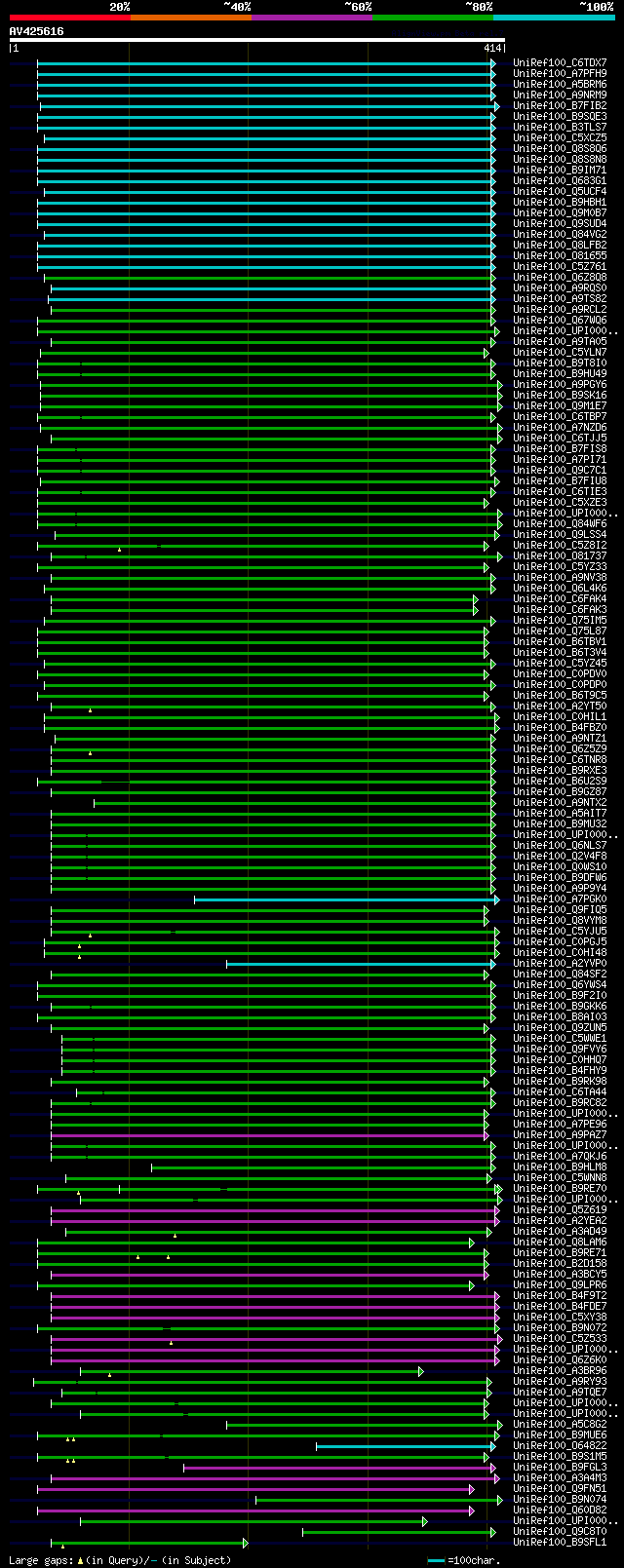This screenshot has width=624, height=1568.
Task: Open hit UniRef100_A7PFH9
Action: [560, 73]
